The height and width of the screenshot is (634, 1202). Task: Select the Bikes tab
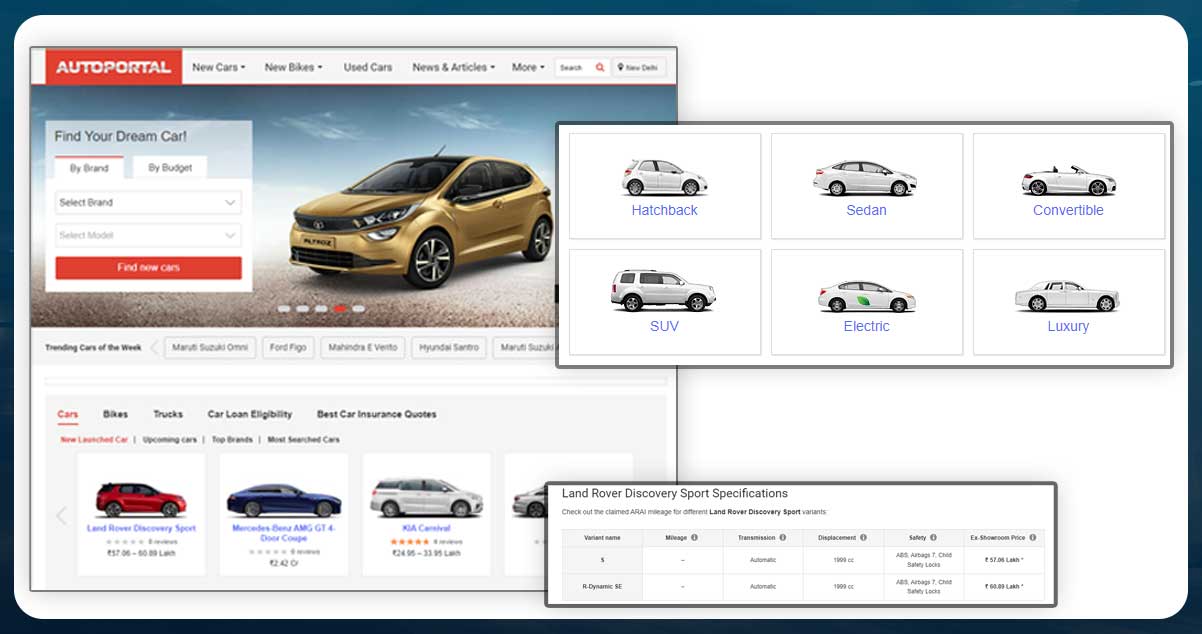(116, 414)
